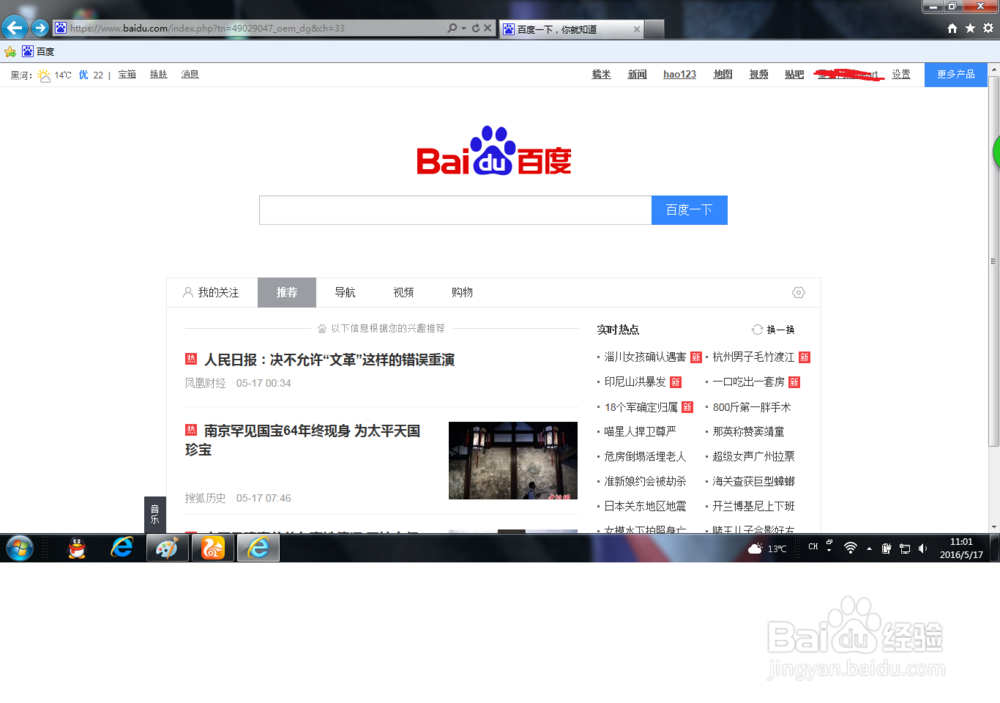This screenshot has height=703, width=1000.
Task: Click the browser Back arrow button
Action: pyautogui.click(x=15, y=27)
